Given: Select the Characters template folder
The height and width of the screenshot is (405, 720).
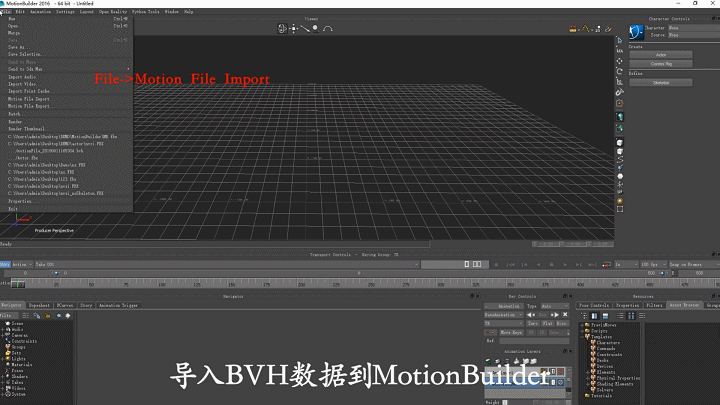Looking at the screenshot, I should (x=608, y=343).
